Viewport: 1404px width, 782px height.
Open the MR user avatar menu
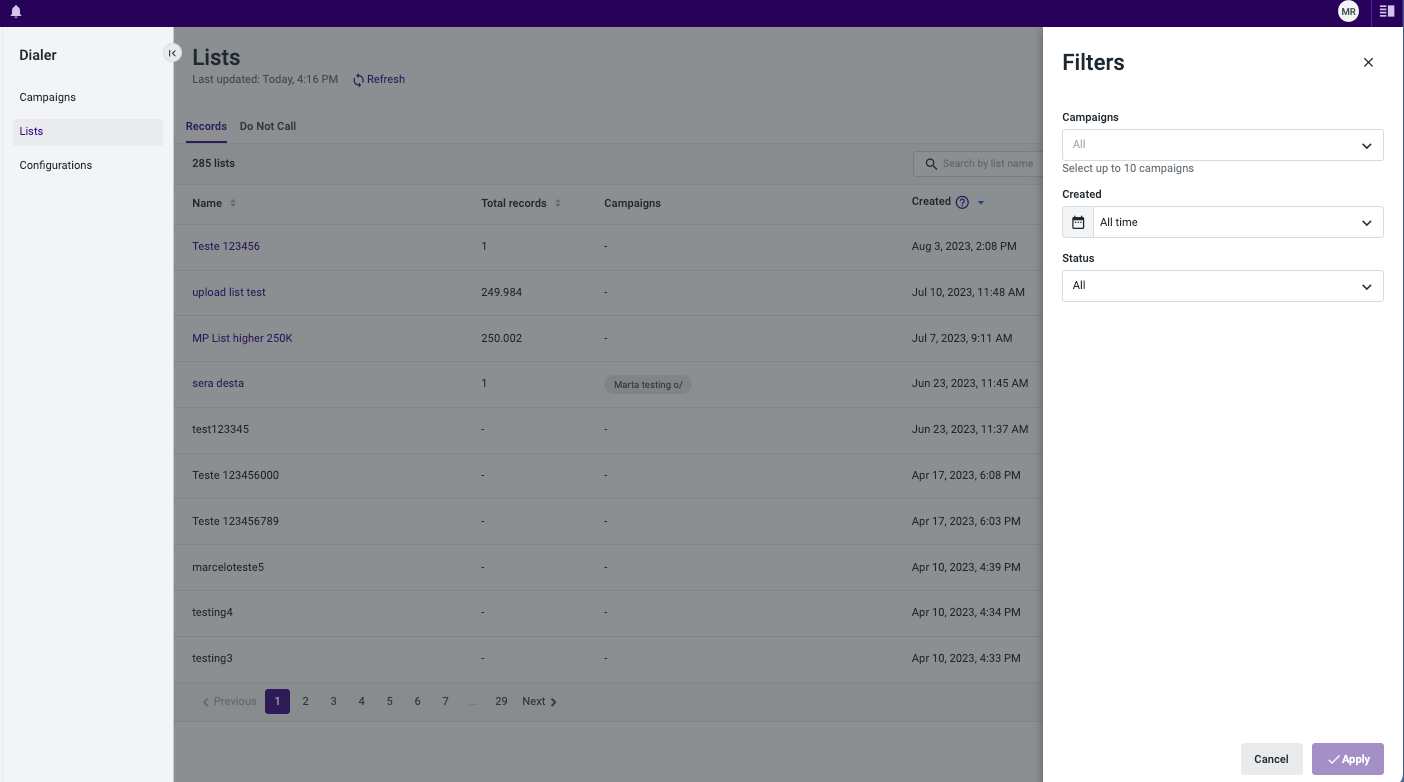click(x=1348, y=12)
